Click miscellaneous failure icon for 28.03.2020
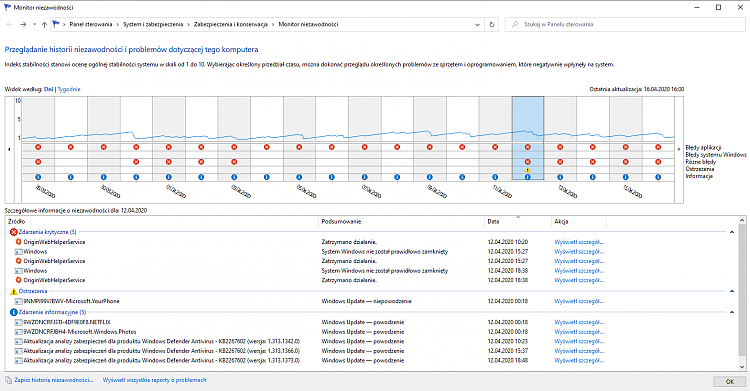The width and height of the screenshot is (750, 391). tap(38, 162)
